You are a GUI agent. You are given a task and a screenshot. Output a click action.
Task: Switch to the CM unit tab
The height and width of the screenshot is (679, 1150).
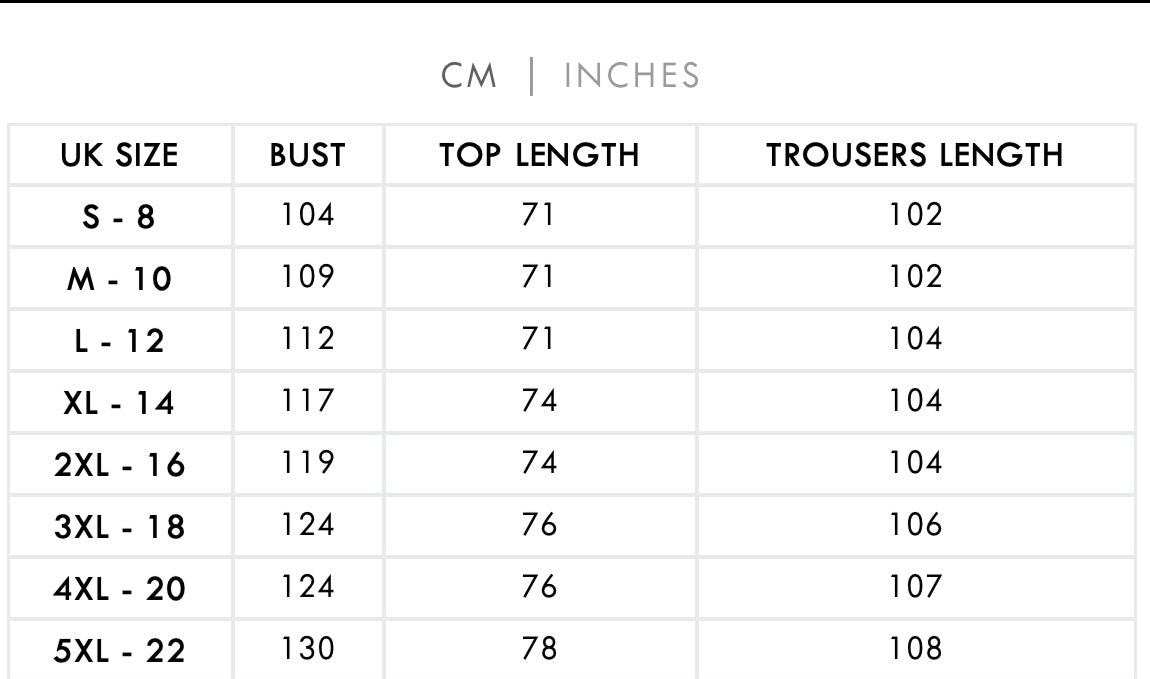[x=469, y=76]
